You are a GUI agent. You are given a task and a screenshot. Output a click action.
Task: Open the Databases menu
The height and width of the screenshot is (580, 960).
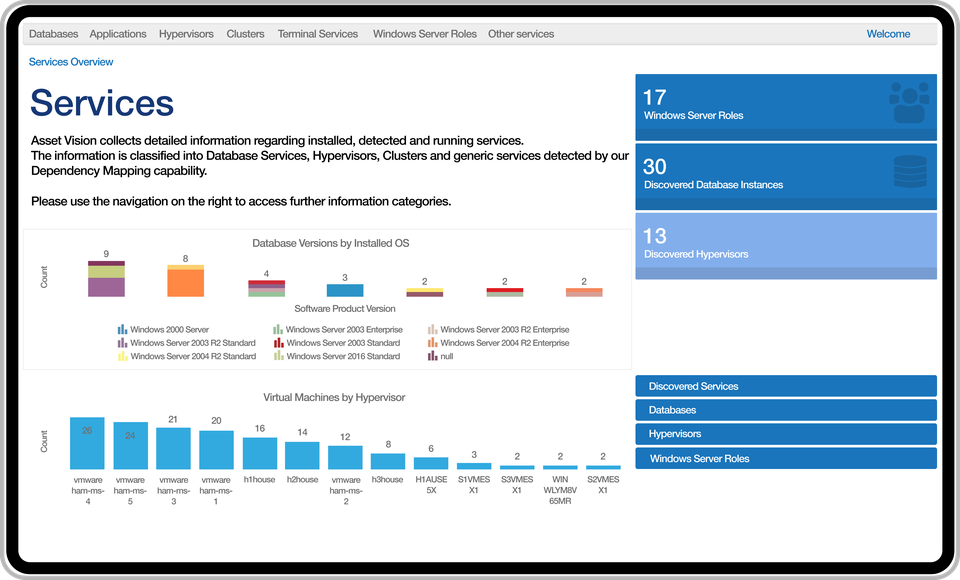coord(53,34)
